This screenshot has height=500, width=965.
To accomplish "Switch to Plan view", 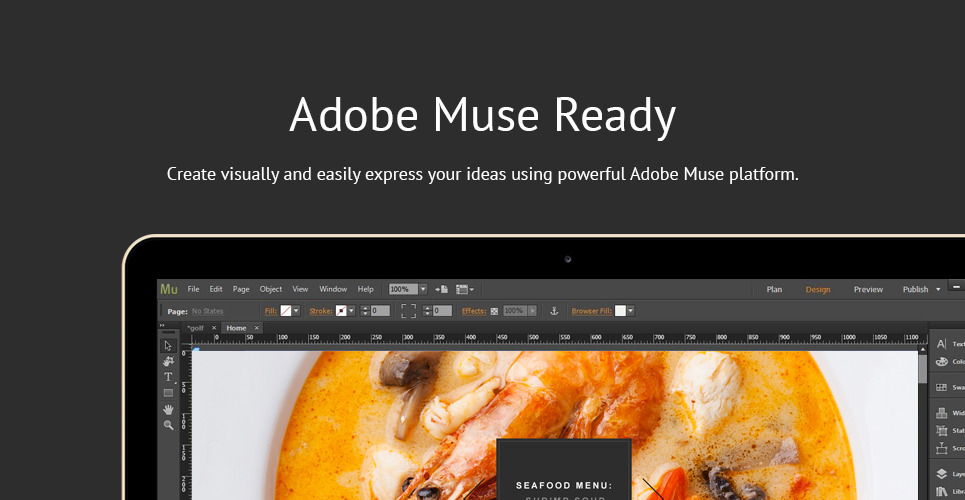I will click(774, 290).
